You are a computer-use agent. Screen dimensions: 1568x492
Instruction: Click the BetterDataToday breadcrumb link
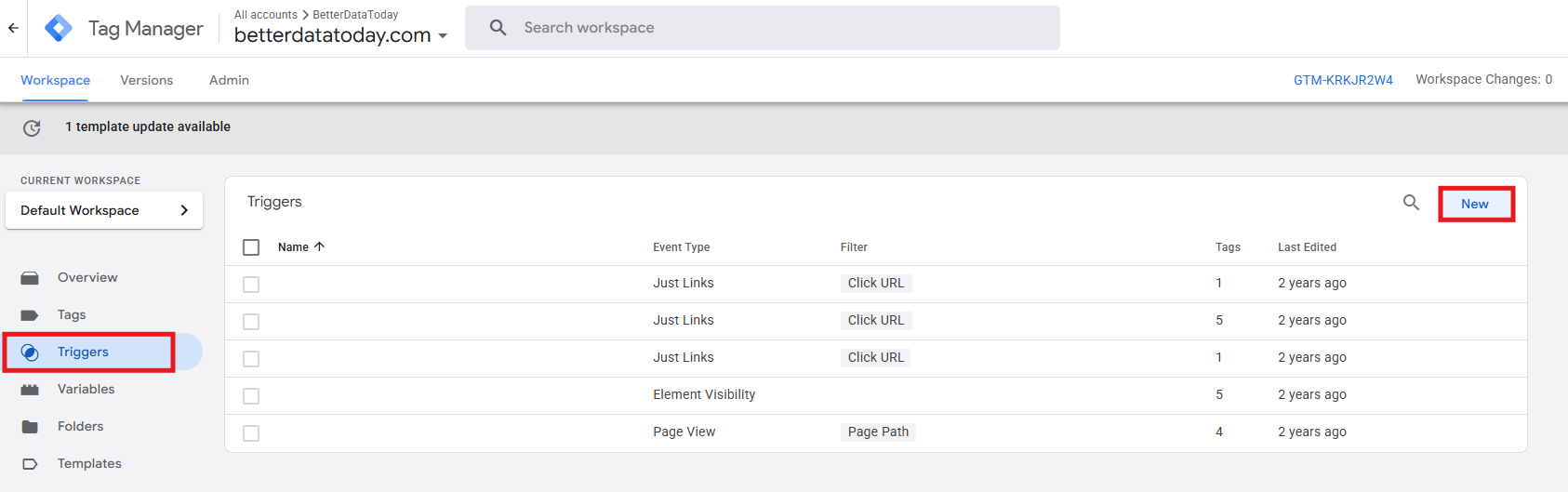pyautogui.click(x=355, y=15)
